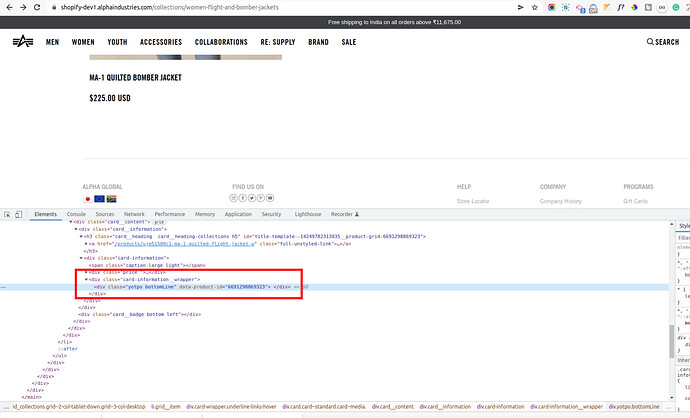
Task: Open the Pinterest social icon
Action: [x=261, y=198]
